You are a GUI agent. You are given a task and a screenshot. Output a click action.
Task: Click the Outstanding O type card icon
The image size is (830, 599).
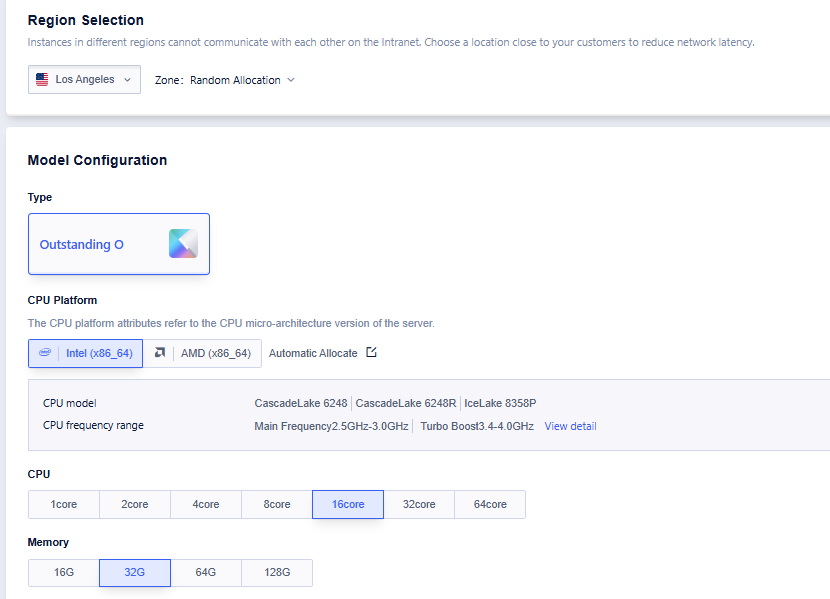183,243
